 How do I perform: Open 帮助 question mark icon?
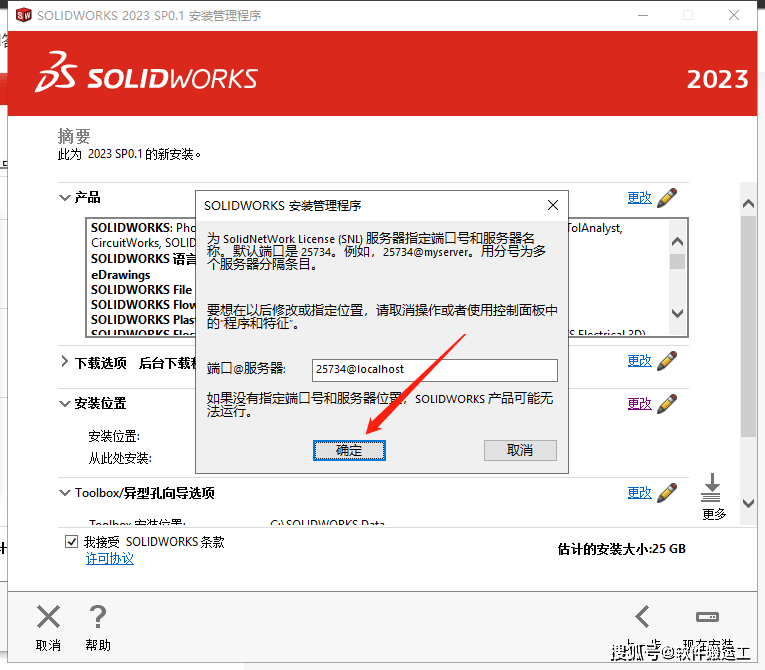[x=98, y=617]
